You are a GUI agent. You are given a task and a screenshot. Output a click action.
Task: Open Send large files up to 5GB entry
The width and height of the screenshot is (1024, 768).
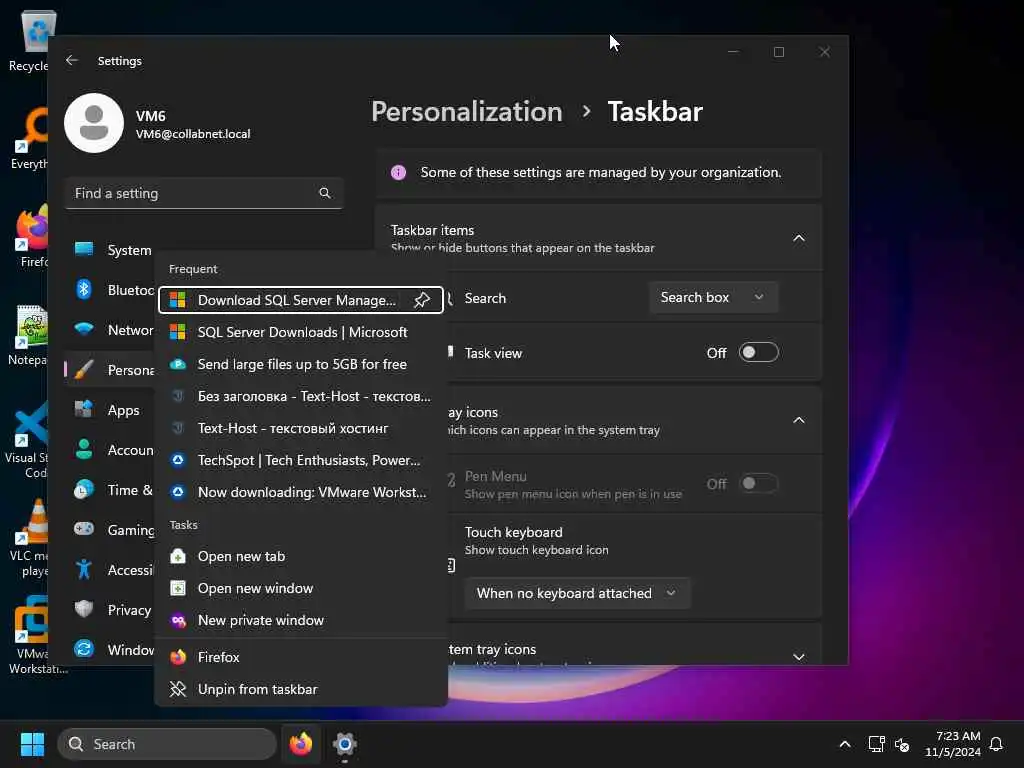click(x=300, y=364)
